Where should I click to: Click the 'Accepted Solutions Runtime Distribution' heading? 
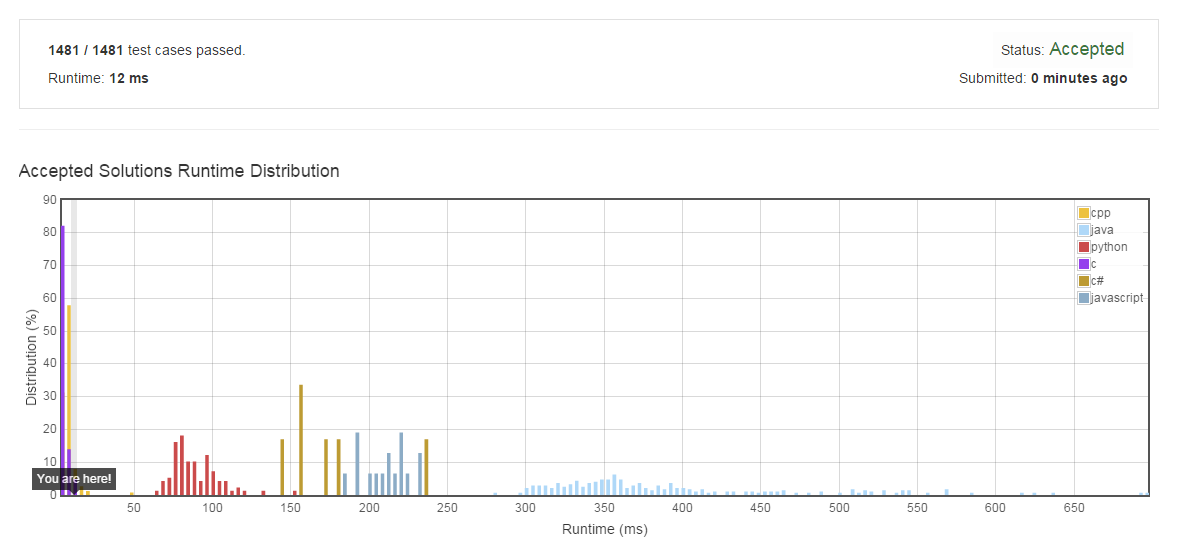pos(179,171)
